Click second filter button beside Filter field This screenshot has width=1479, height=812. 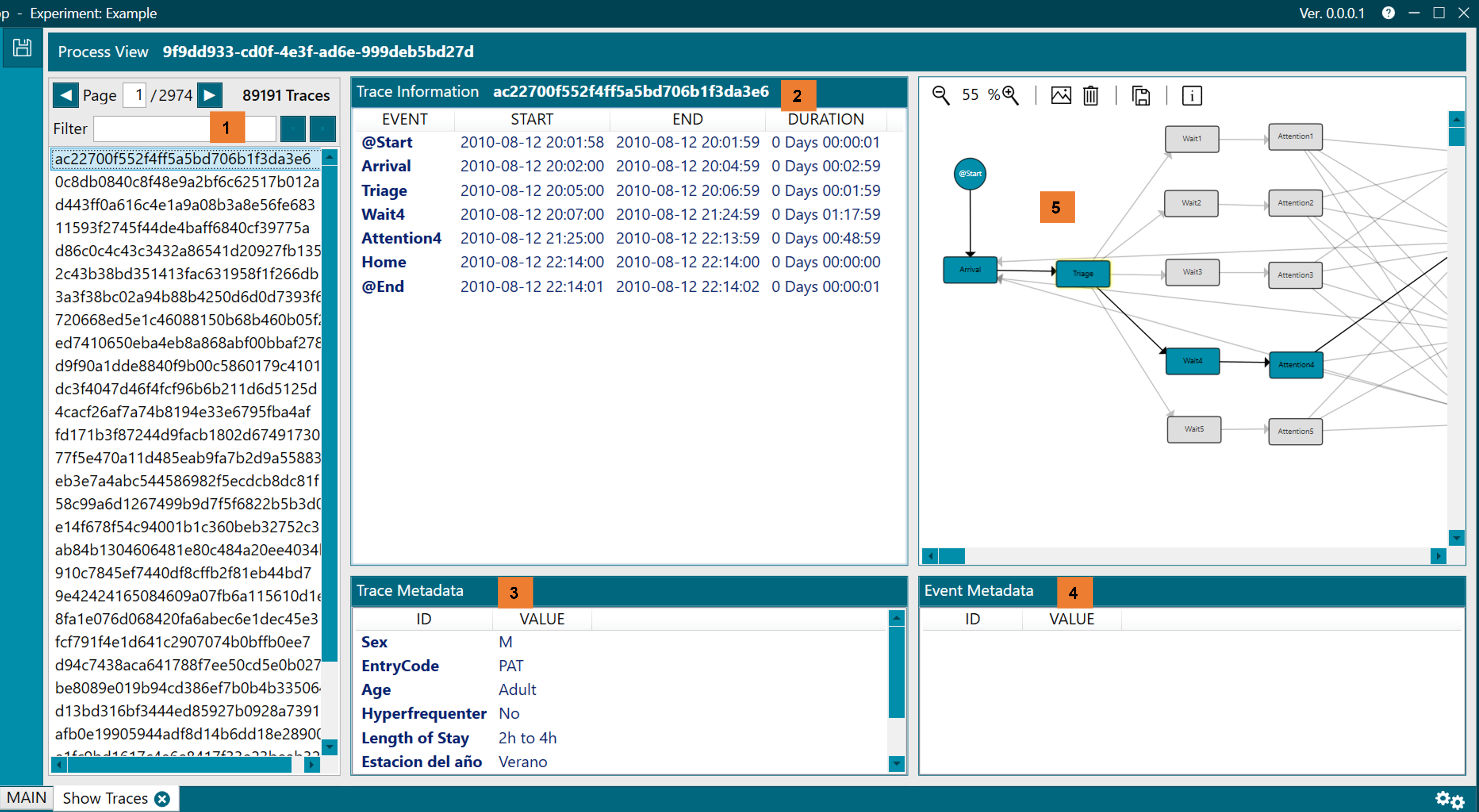coord(323,129)
